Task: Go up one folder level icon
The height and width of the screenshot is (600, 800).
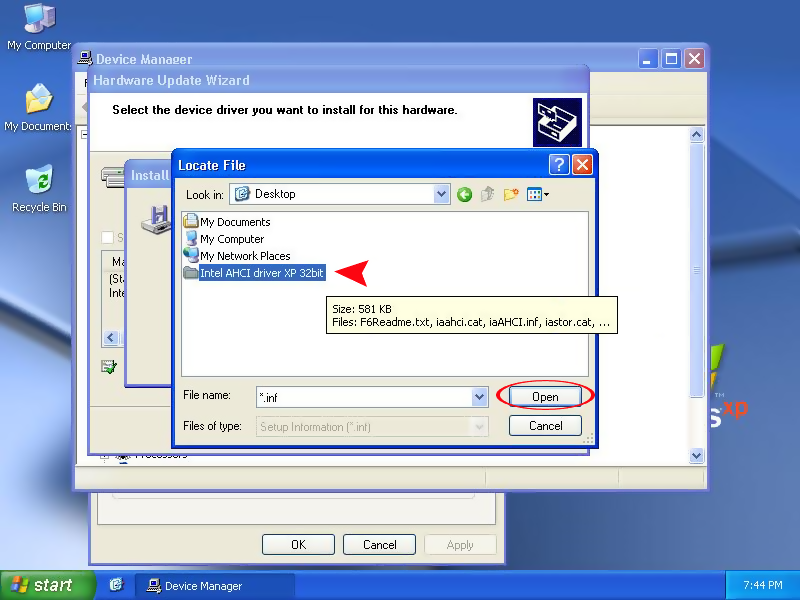Action: (487, 194)
